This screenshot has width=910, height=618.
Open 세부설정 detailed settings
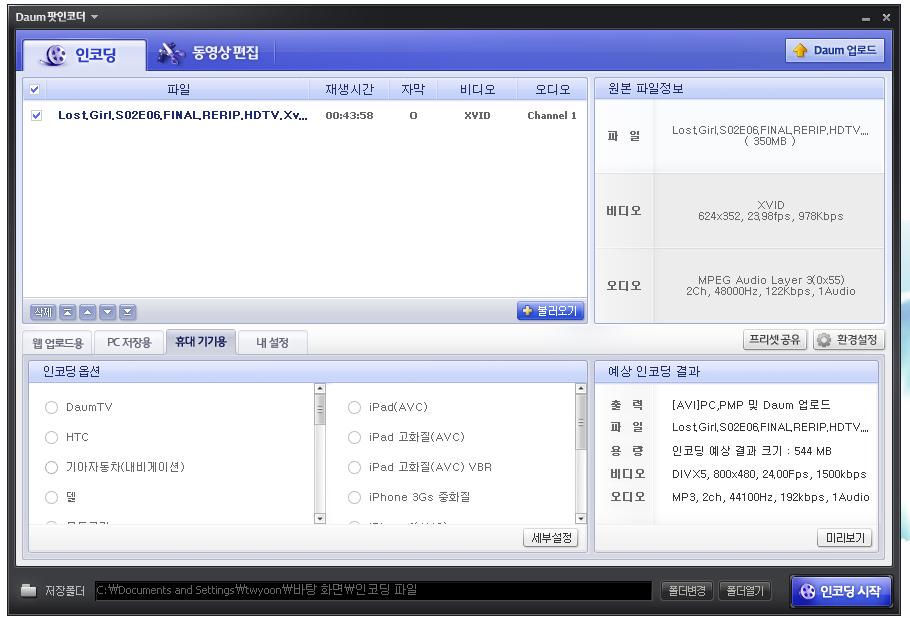[x=551, y=538]
